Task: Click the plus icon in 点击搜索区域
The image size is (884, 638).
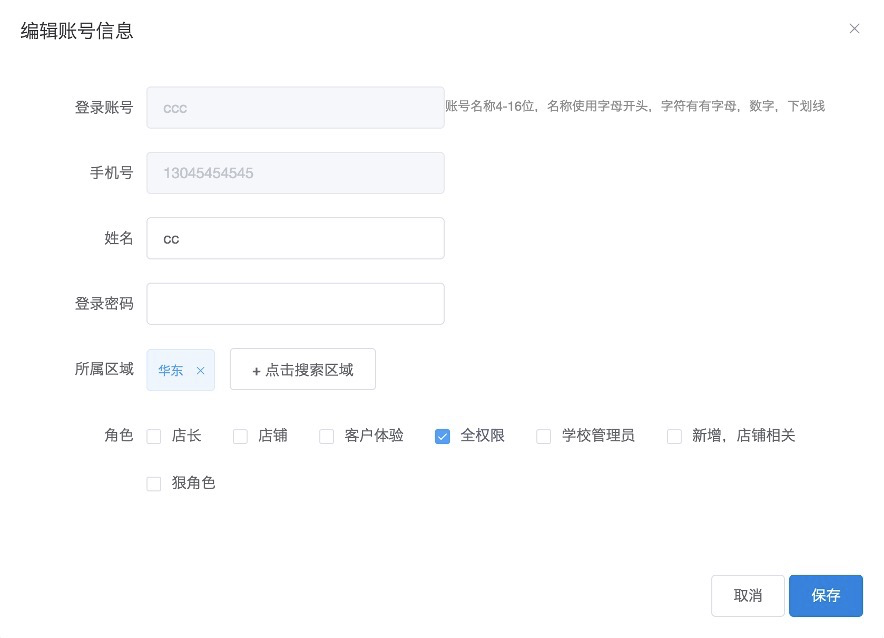Action: coord(256,371)
